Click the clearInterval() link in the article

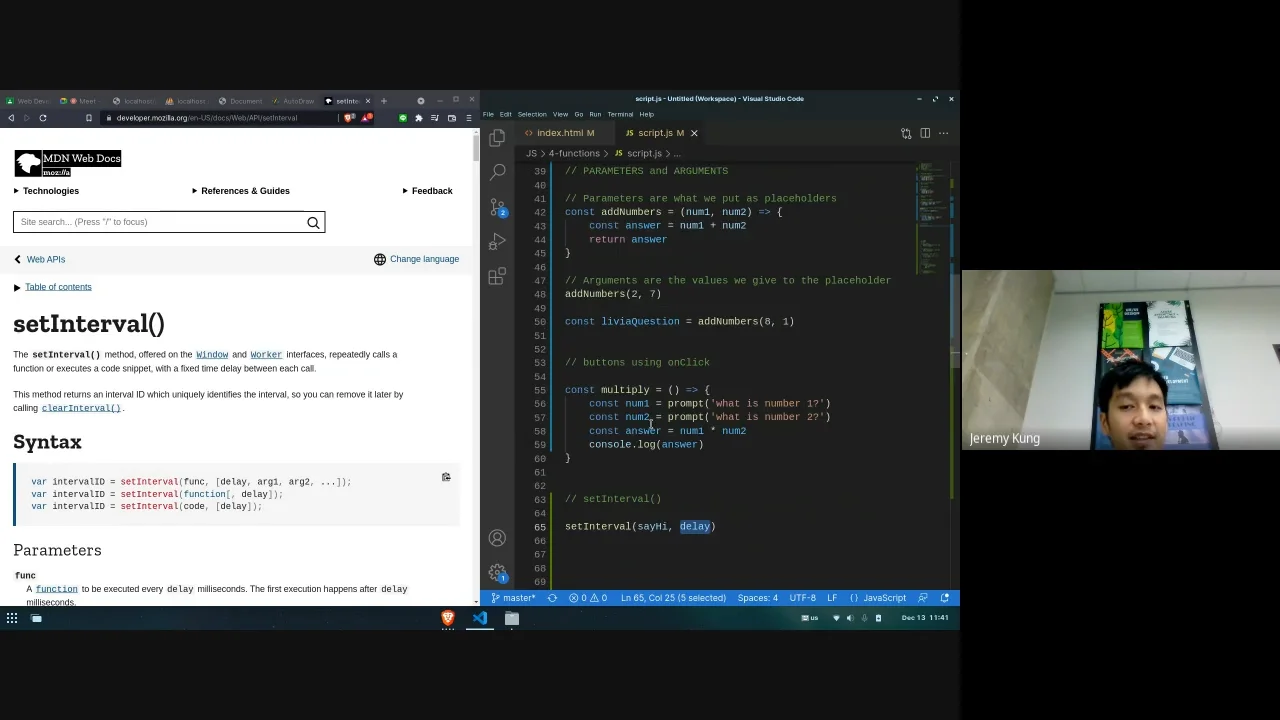pyautogui.click(x=81, y=408)
